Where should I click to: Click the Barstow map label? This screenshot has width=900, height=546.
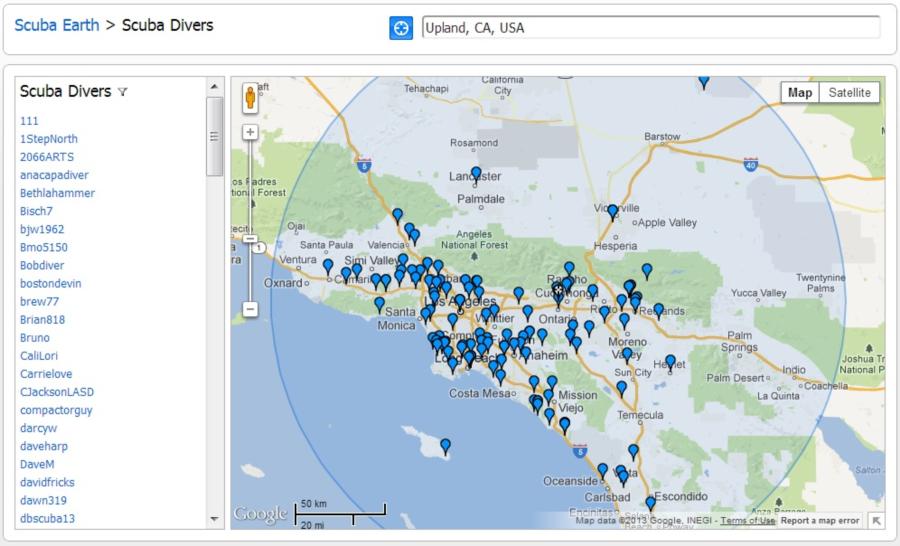tap(662, 137)
